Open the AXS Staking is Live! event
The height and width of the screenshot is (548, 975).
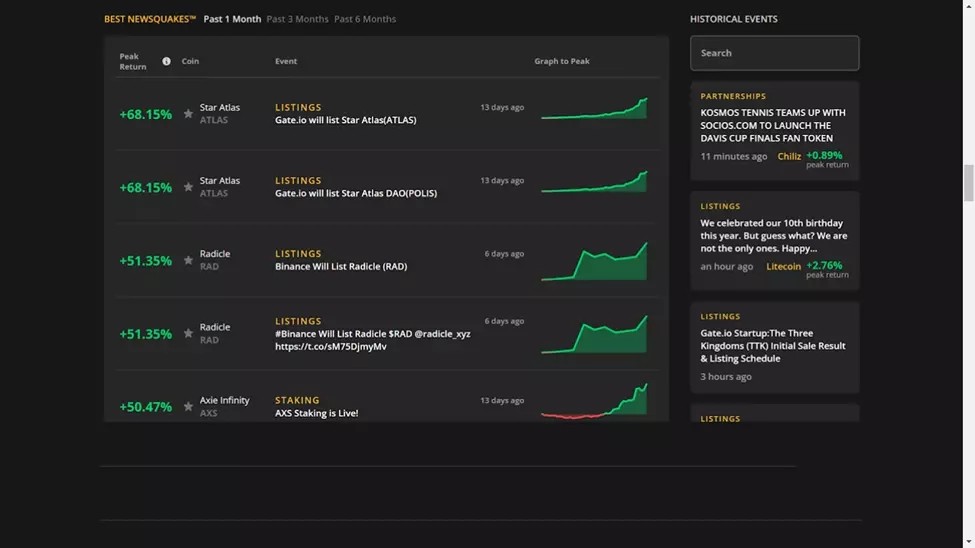point(317,413)
